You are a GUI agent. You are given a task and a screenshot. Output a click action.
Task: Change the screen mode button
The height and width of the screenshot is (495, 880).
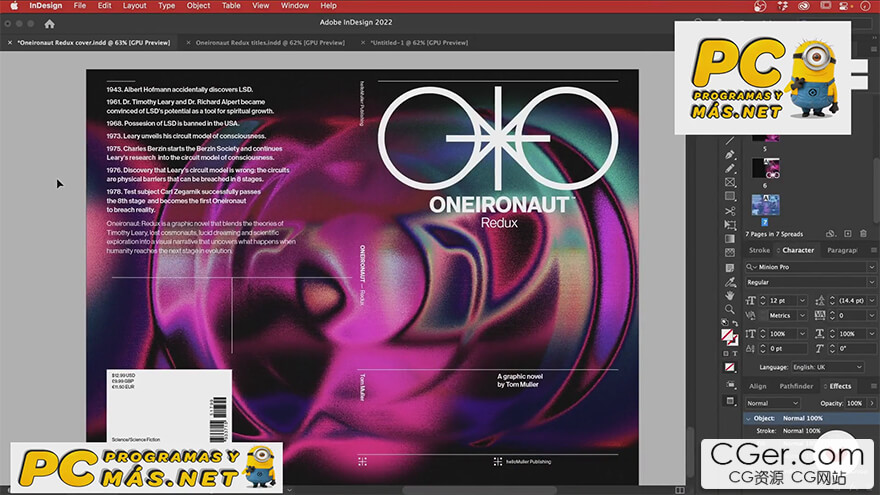click(x=730, y=401)
